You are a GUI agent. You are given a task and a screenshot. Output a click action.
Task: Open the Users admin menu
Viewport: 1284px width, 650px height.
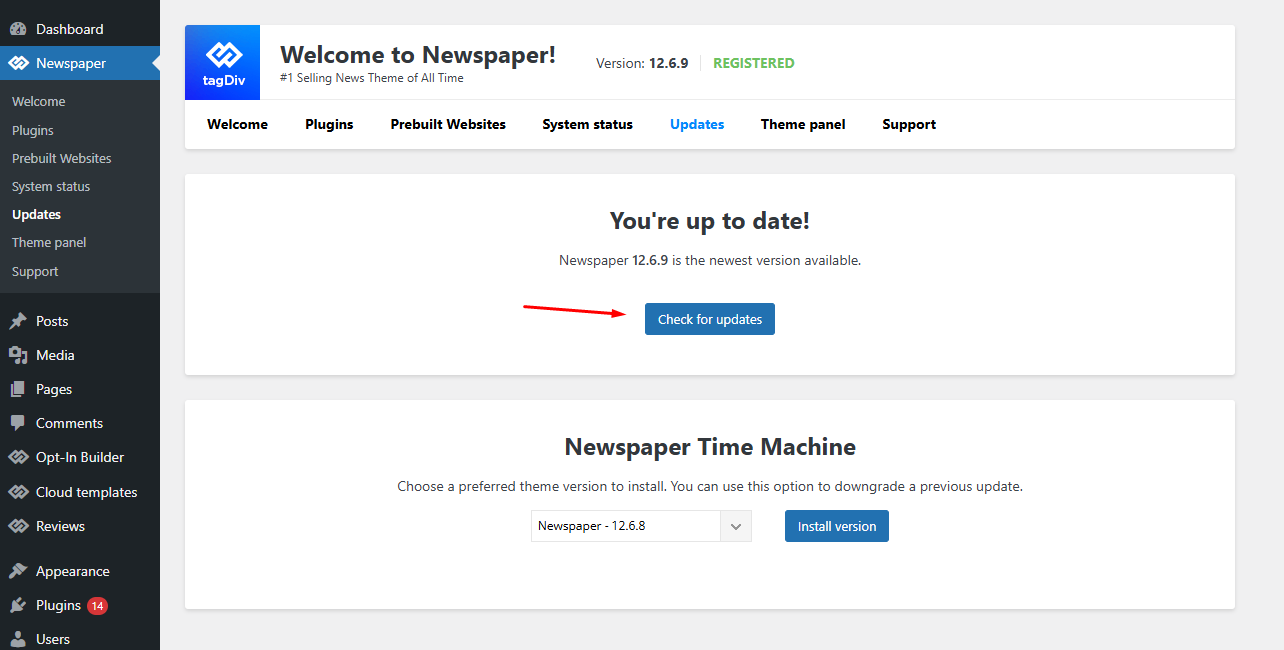point(80,639)
